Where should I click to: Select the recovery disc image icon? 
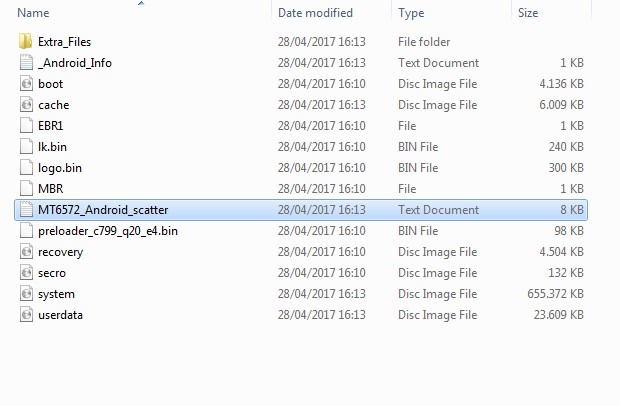26,251
